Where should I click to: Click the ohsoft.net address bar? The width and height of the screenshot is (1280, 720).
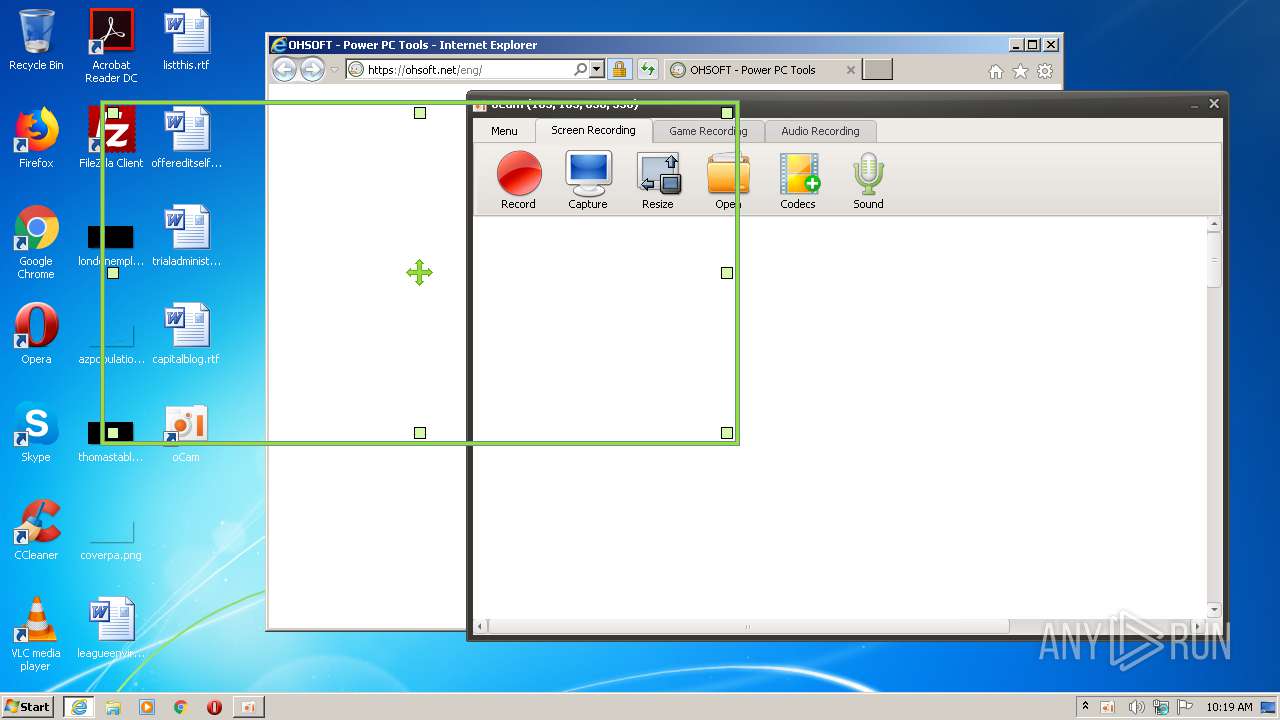pos(468,70)
